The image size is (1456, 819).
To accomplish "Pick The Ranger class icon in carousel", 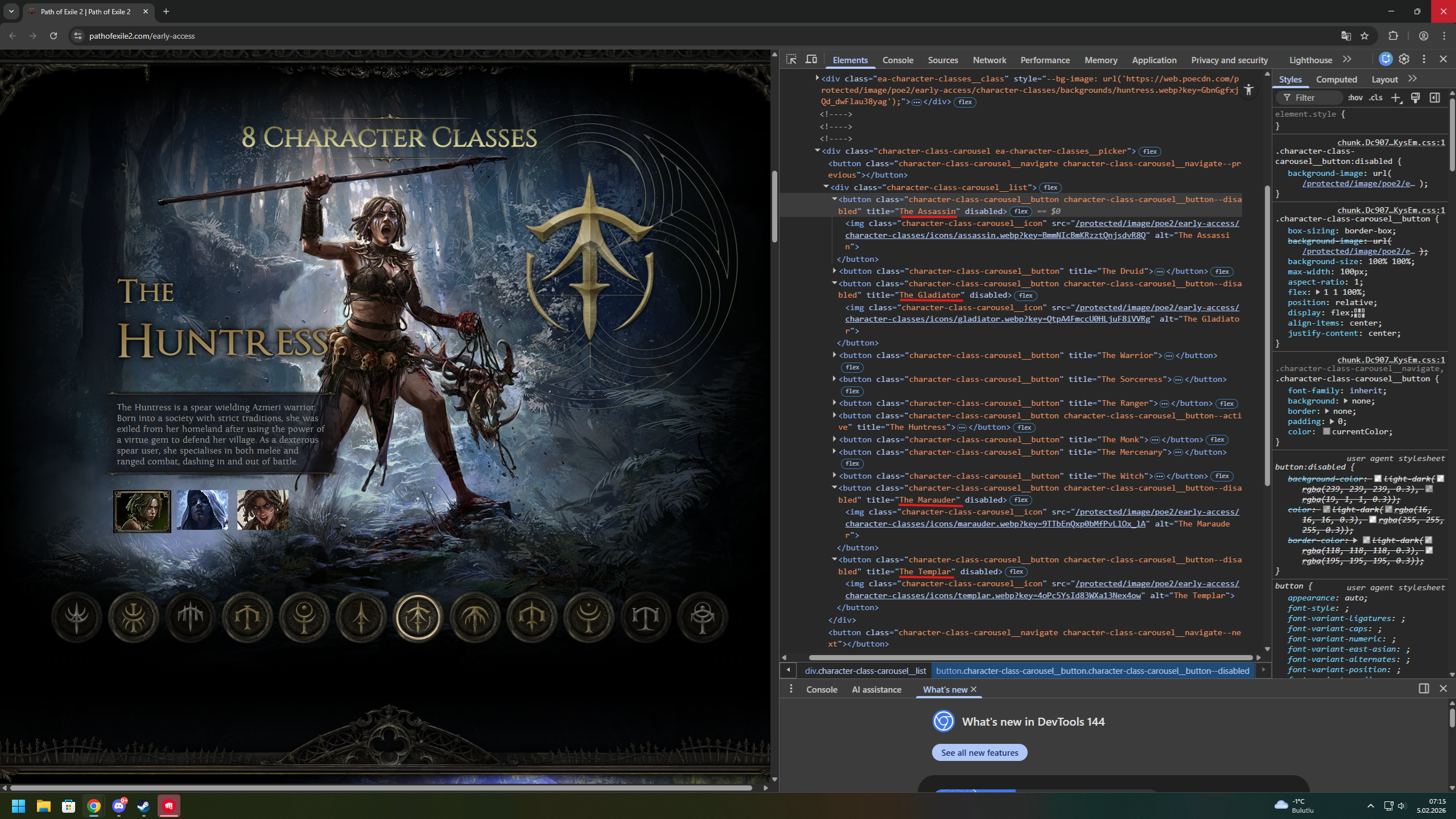I will (361, 617).
